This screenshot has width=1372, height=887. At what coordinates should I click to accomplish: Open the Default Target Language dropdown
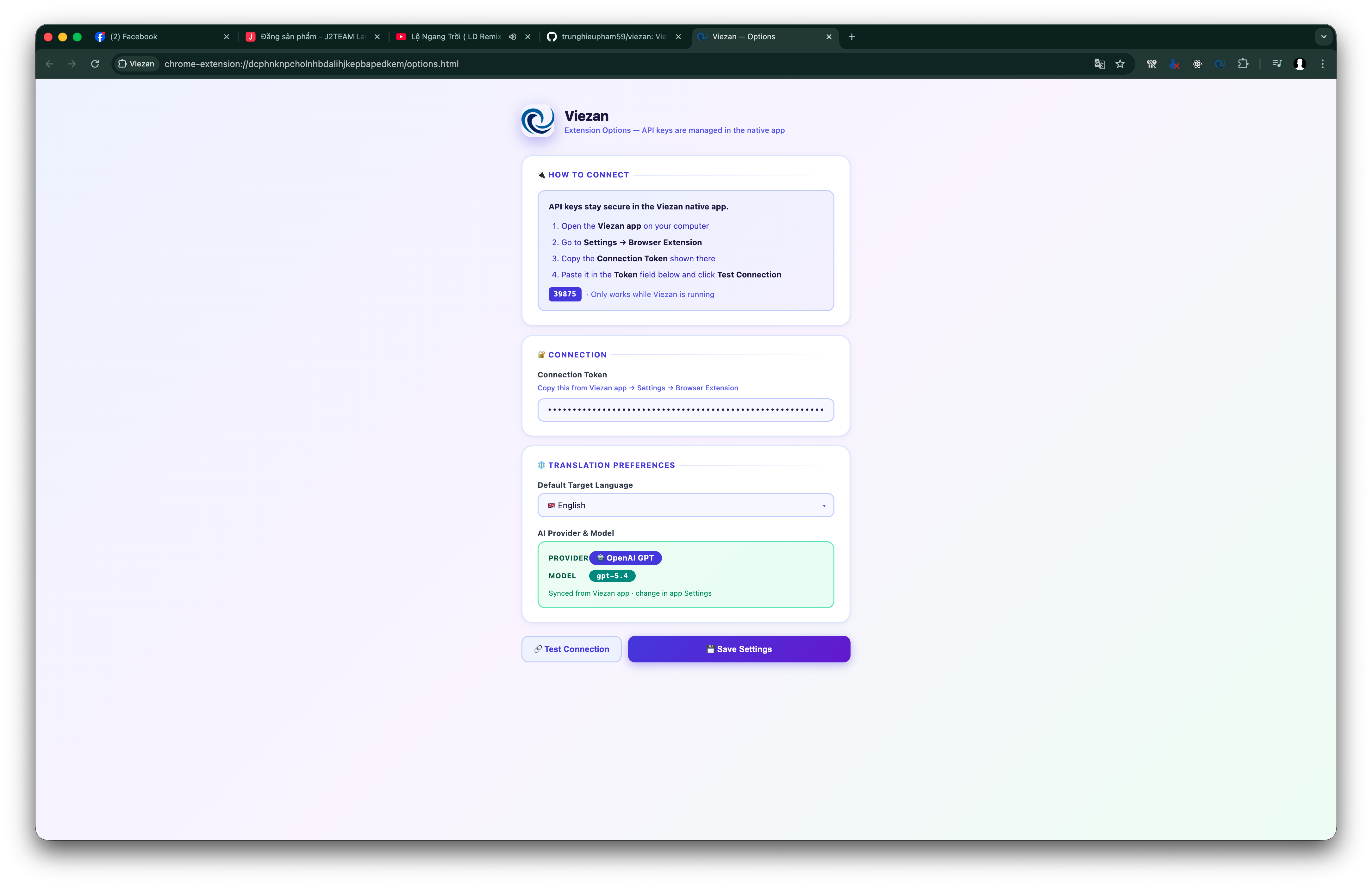685,505
